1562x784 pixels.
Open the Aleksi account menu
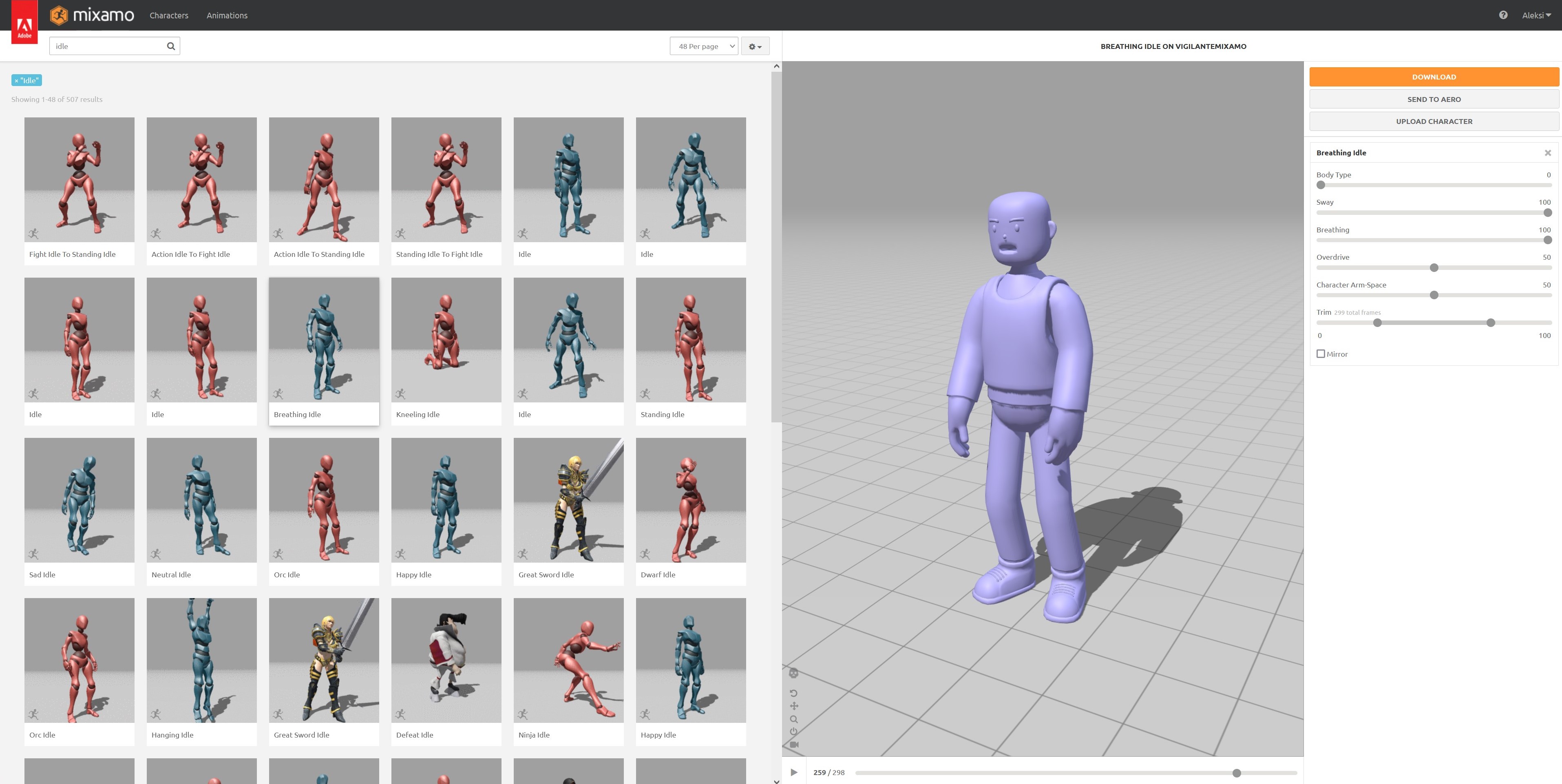(x=1536, y=15)
